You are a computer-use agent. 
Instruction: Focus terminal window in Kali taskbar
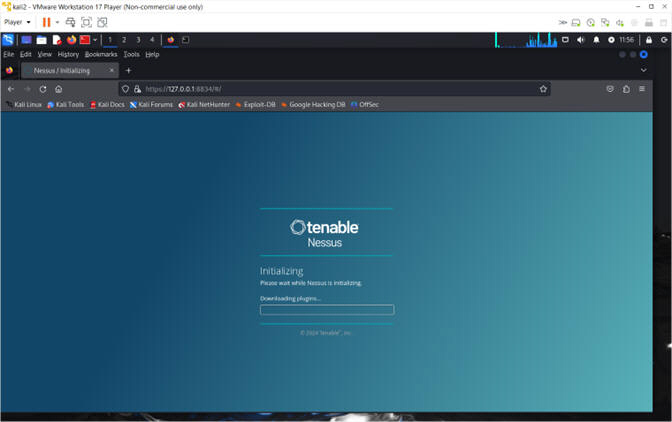click(186, 40)
